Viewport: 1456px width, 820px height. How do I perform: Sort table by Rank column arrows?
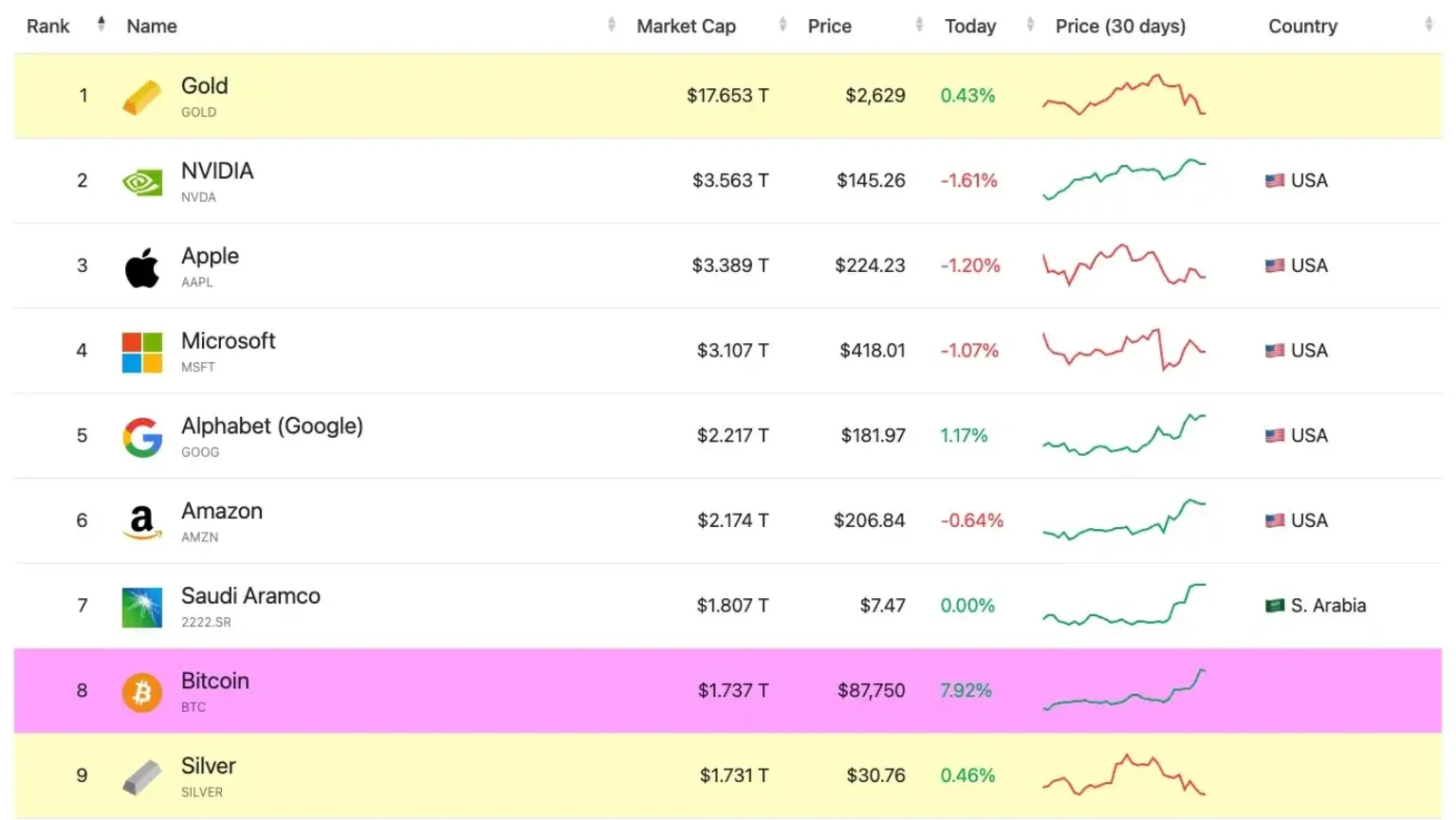(101, 26)
